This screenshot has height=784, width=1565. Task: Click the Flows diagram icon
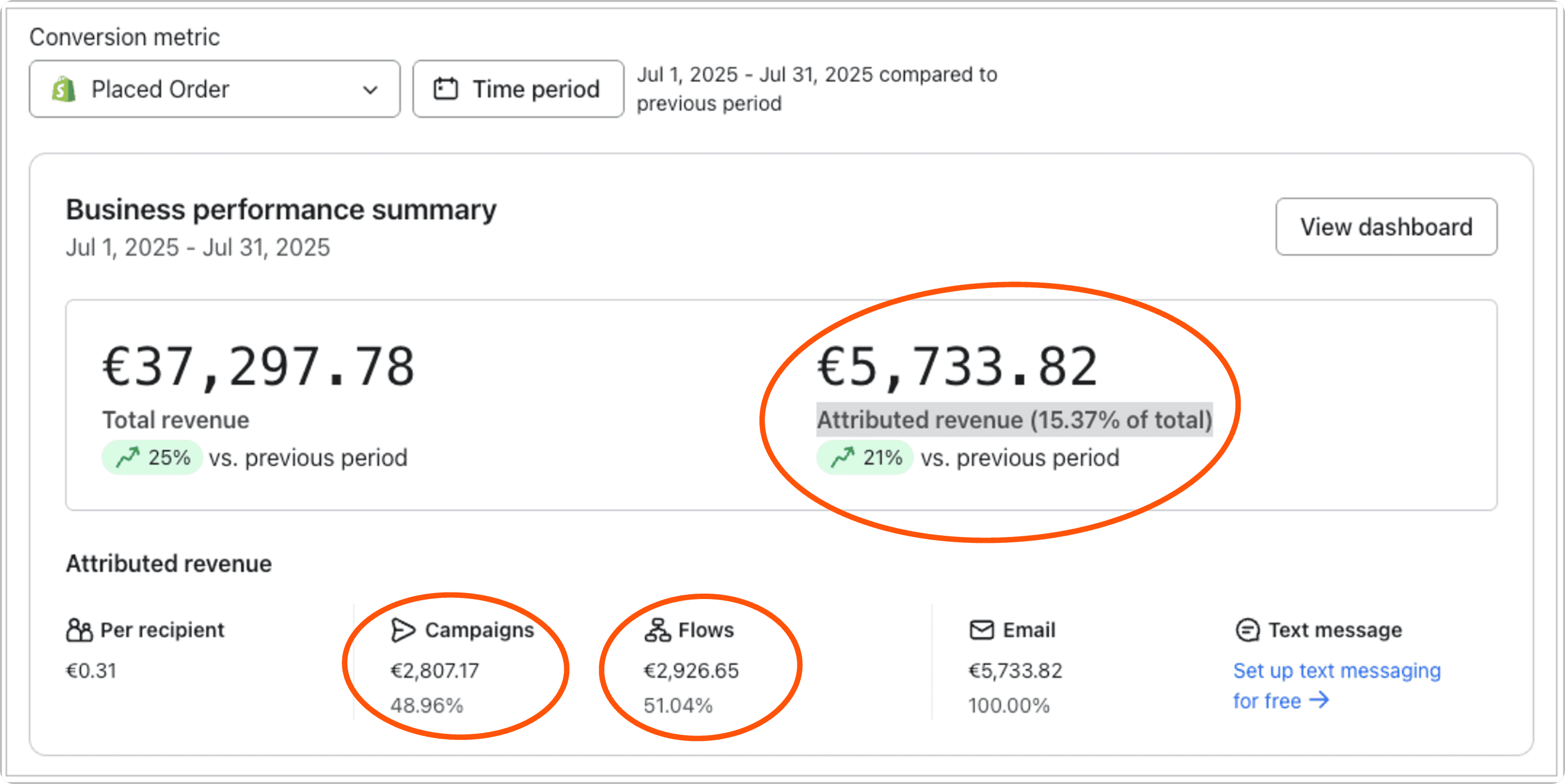click(x=657, y=630)
